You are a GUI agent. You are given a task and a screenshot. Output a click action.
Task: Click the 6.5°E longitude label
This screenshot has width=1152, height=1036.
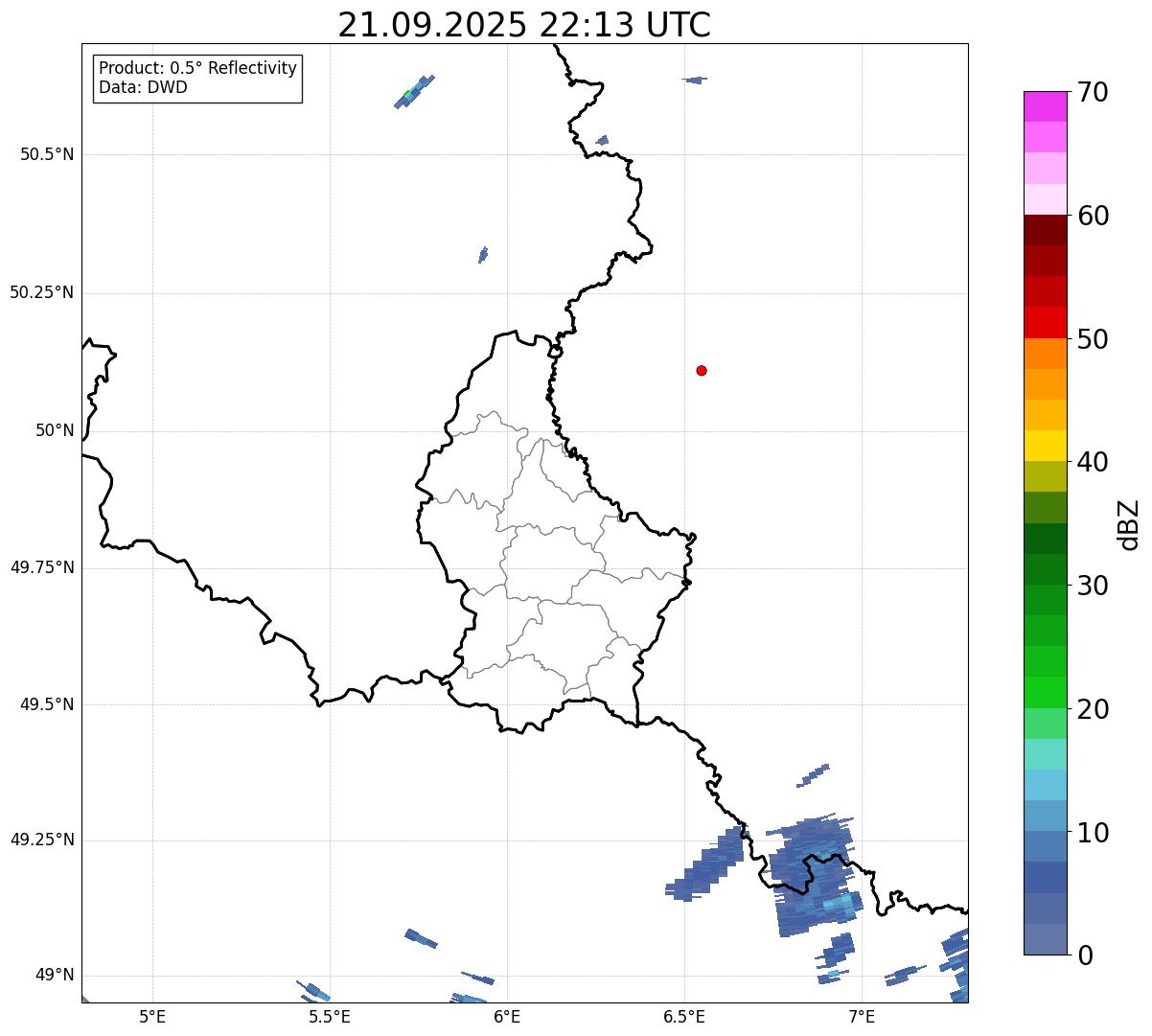[684, 1016]
